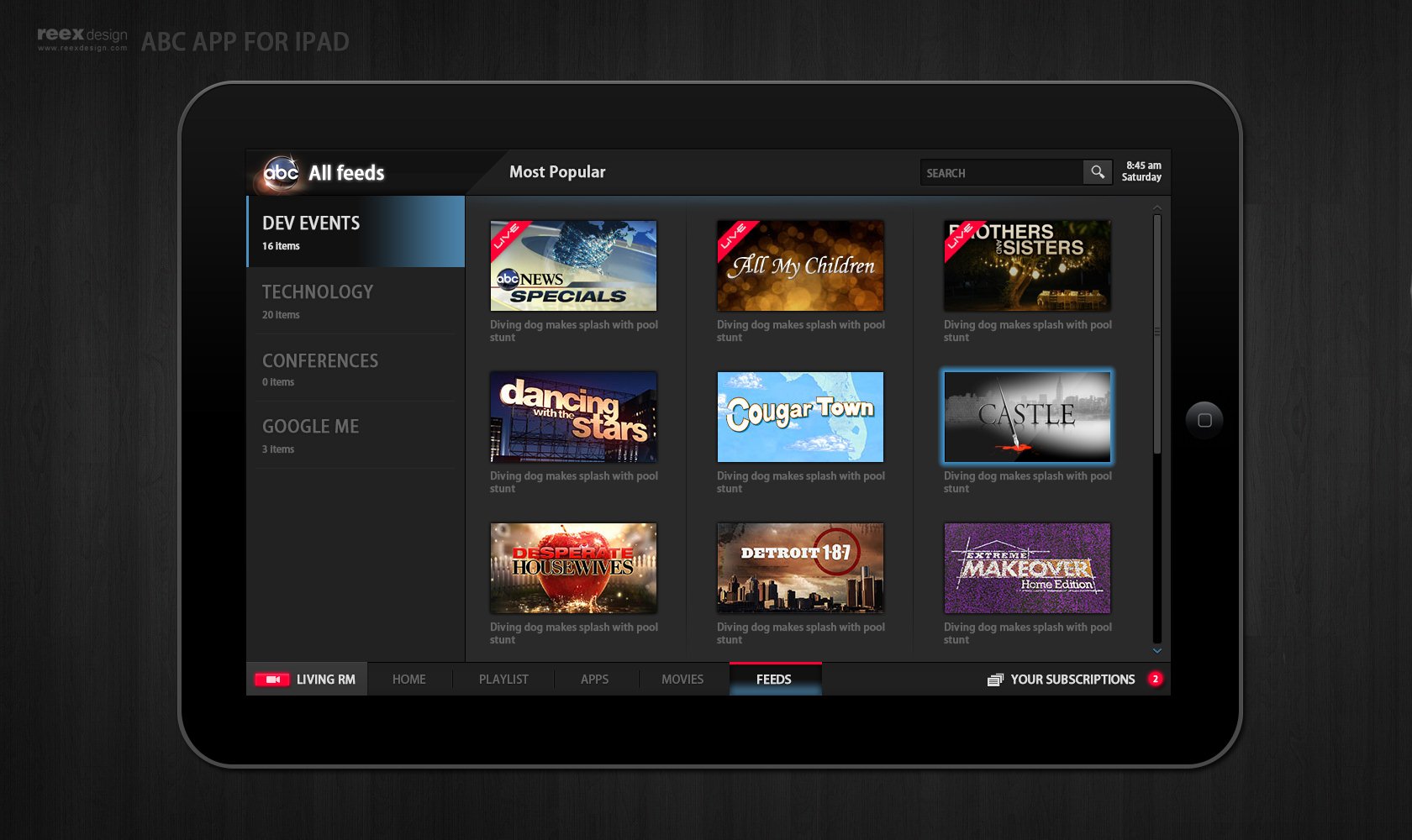
Task: Click caption under Extreme Makeover thumbnail
Action: click(x=1028, y=633)
